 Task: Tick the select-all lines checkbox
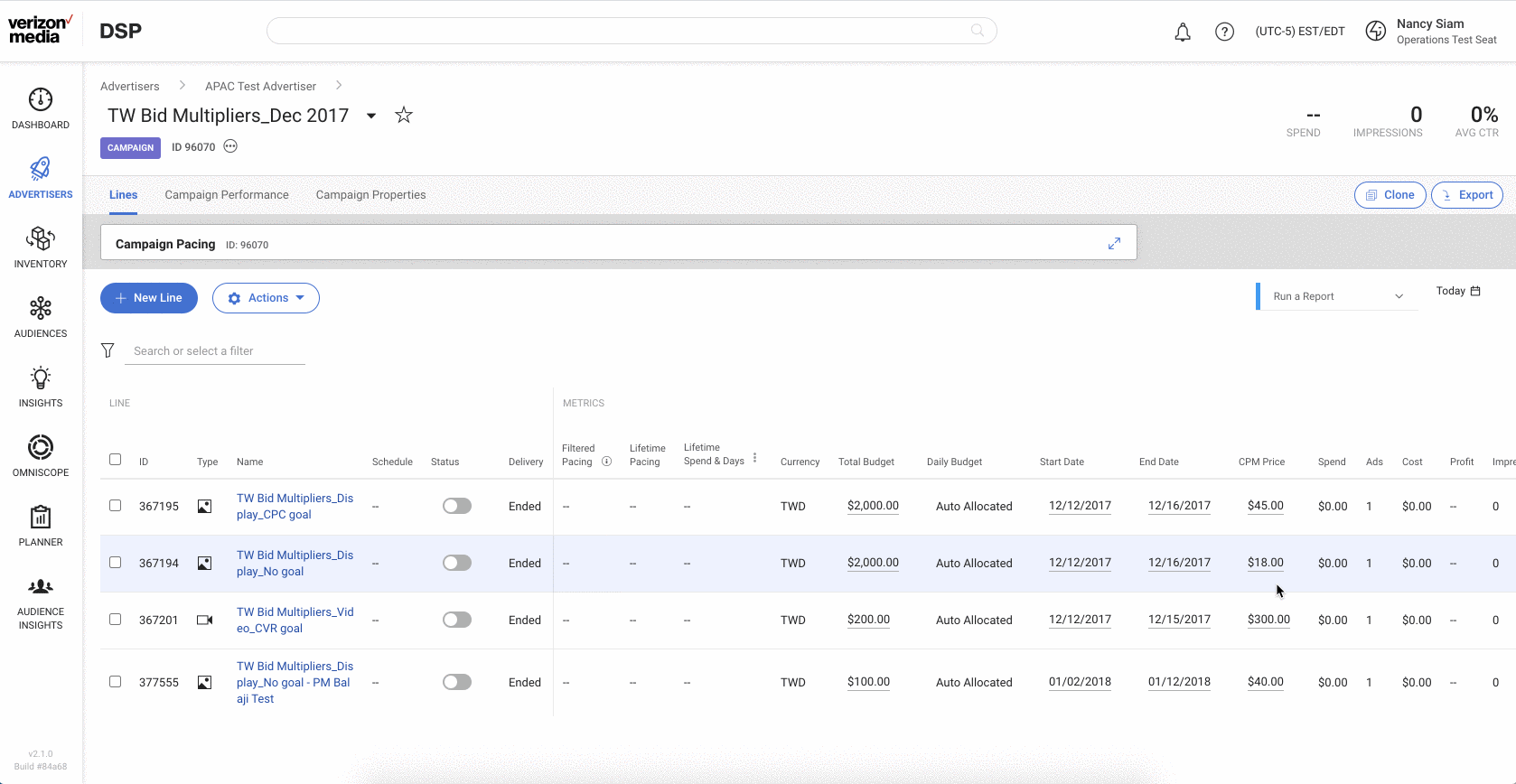[x=115, y=460]
